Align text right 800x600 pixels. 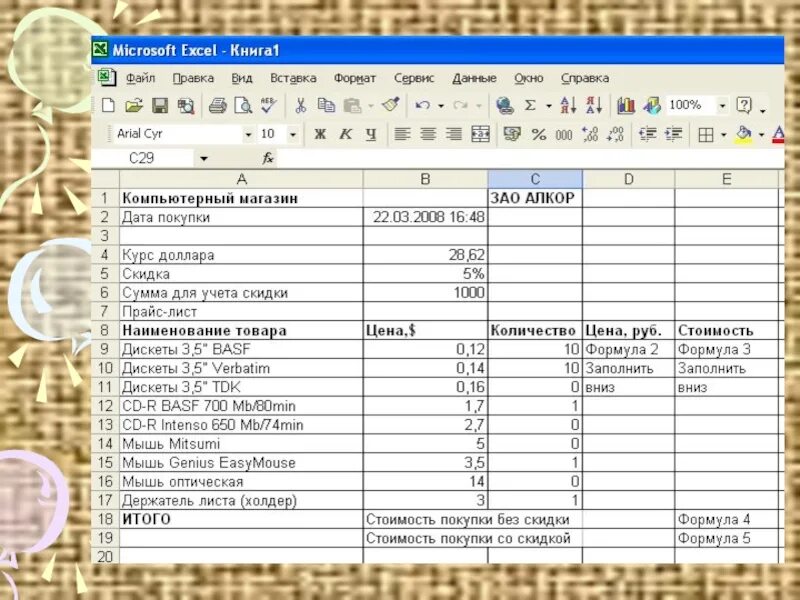454,134
